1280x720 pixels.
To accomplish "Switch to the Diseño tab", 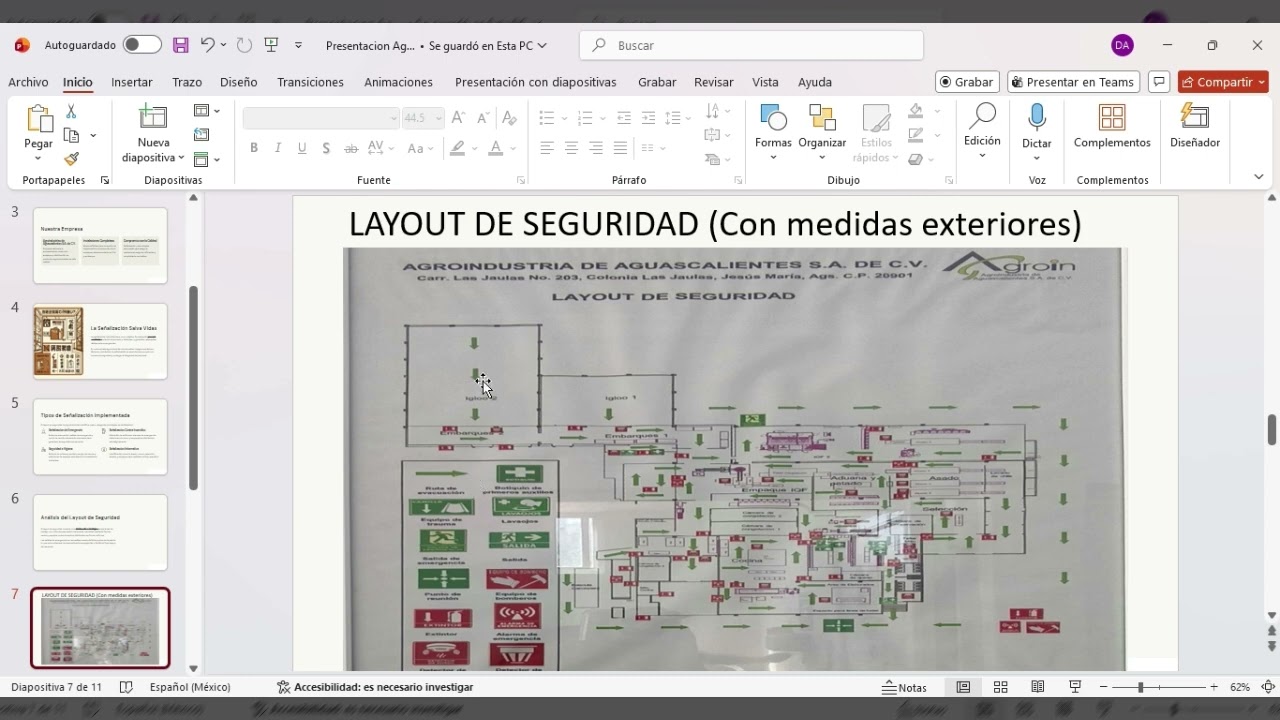I will tap(238, 82).
